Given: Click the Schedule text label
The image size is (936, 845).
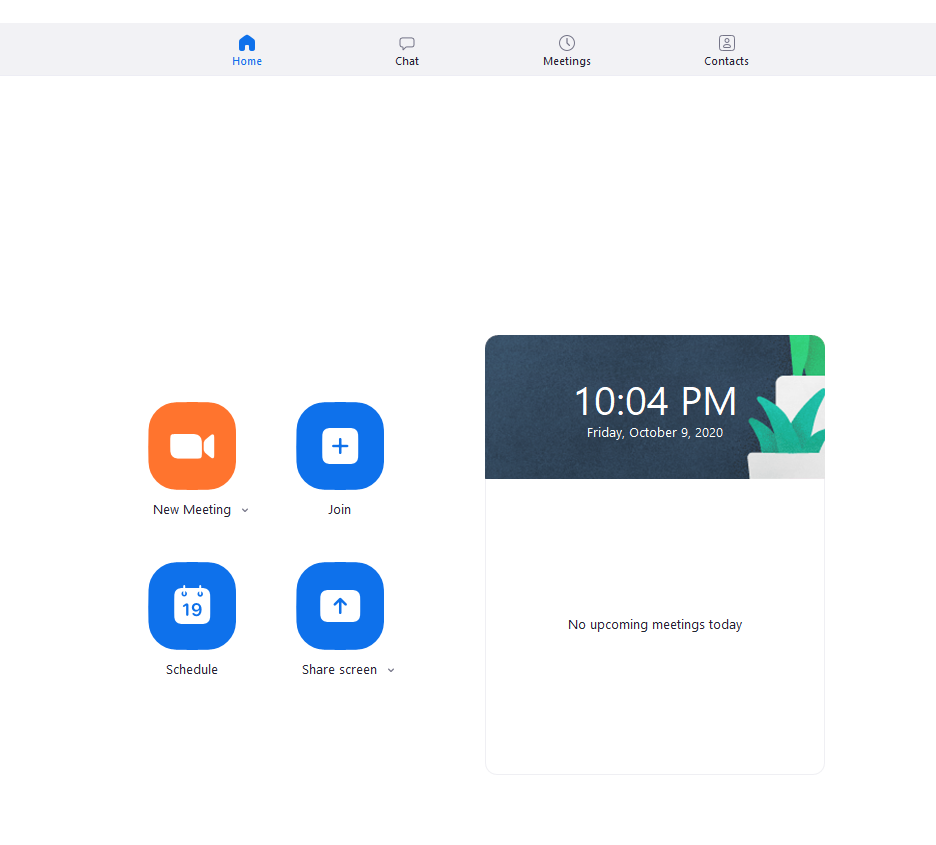Looking at the screenshot, I should tap(192, 670).
